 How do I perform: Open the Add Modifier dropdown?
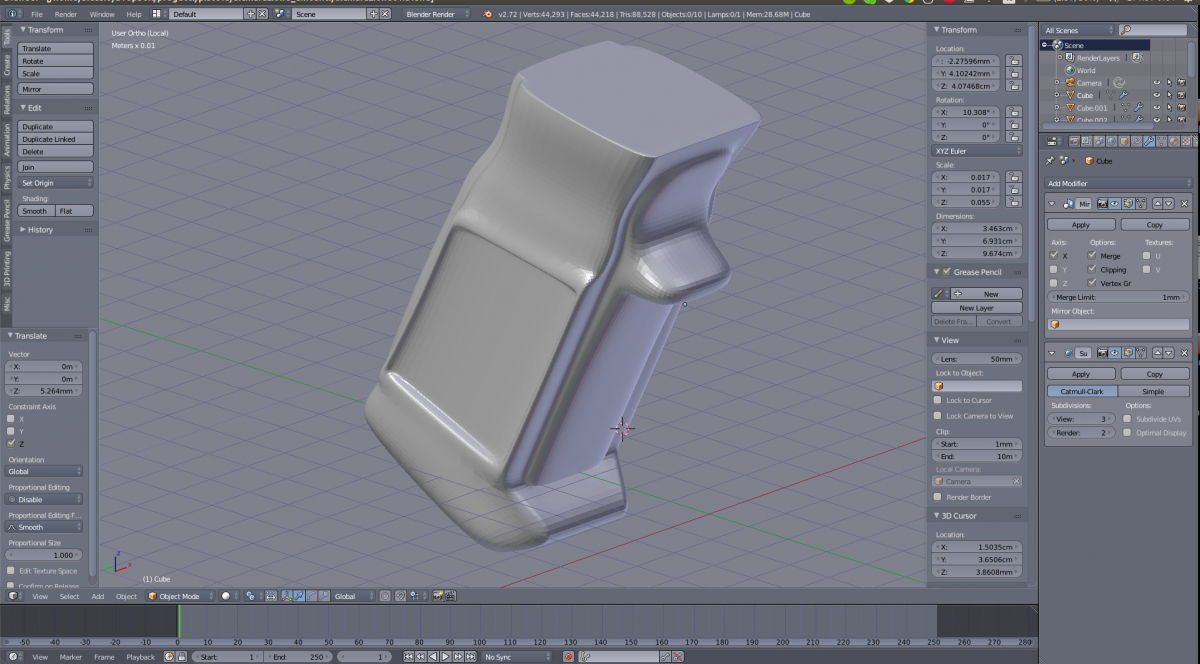[1118, 184]
